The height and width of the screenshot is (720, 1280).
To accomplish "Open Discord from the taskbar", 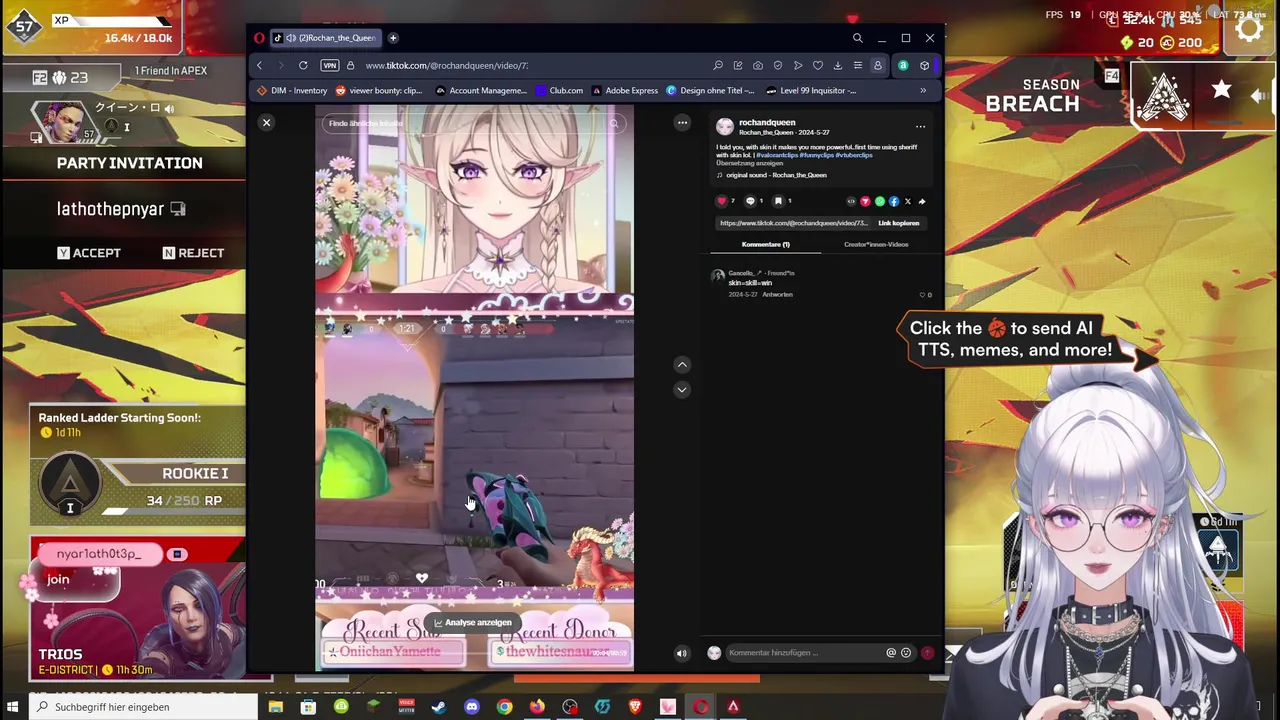I will pyautogui.click(x=472, y=707).
